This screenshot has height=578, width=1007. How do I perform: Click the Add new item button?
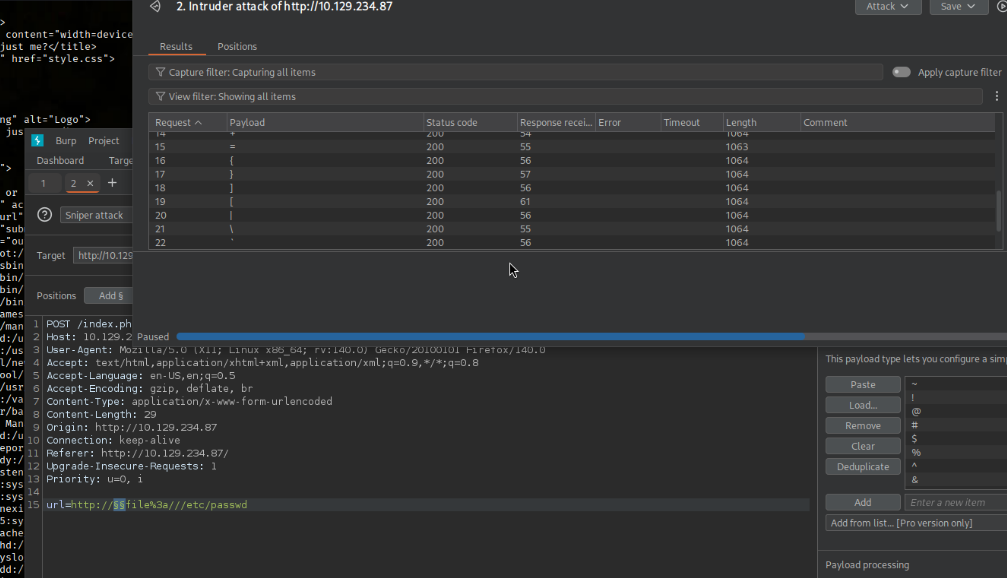863,502
